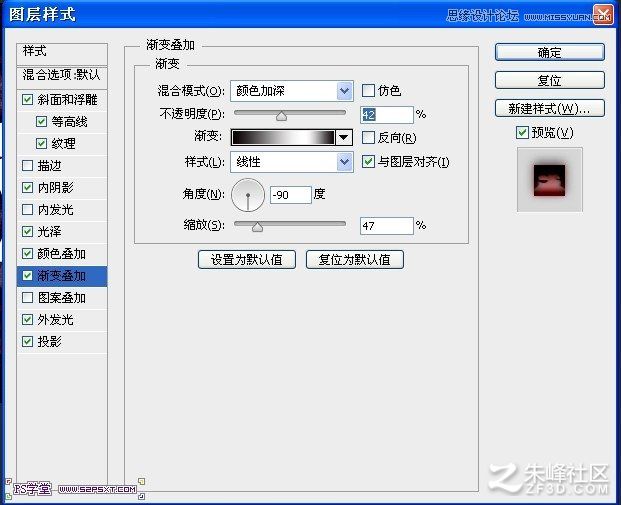Enable the 描边 checkbox
Viewport: 621px width, 505px height.
tap(27, 165)
